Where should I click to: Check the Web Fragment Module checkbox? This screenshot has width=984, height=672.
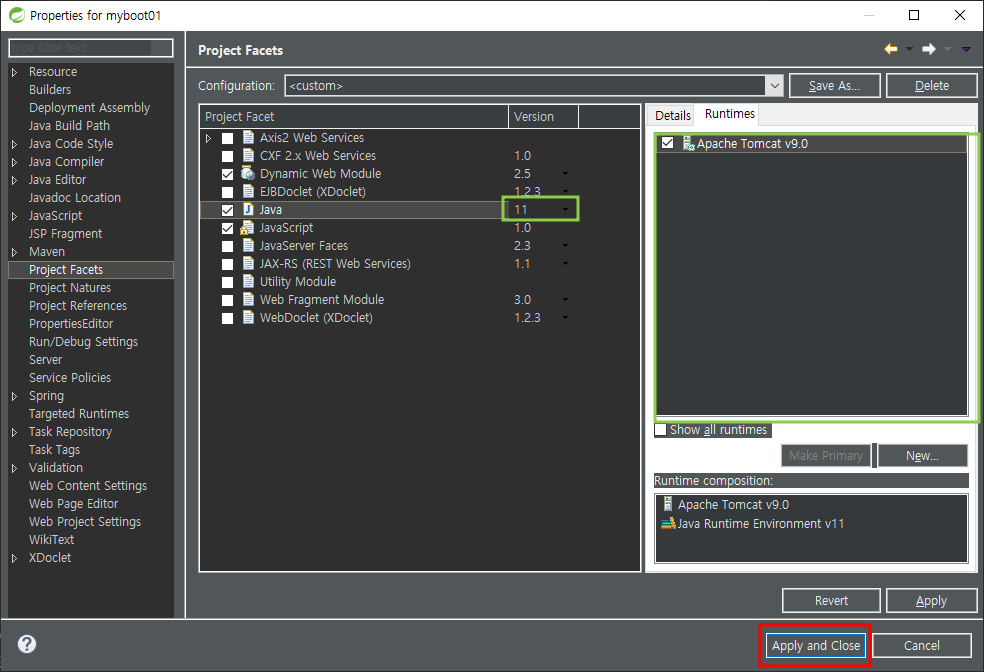point(227,300)
